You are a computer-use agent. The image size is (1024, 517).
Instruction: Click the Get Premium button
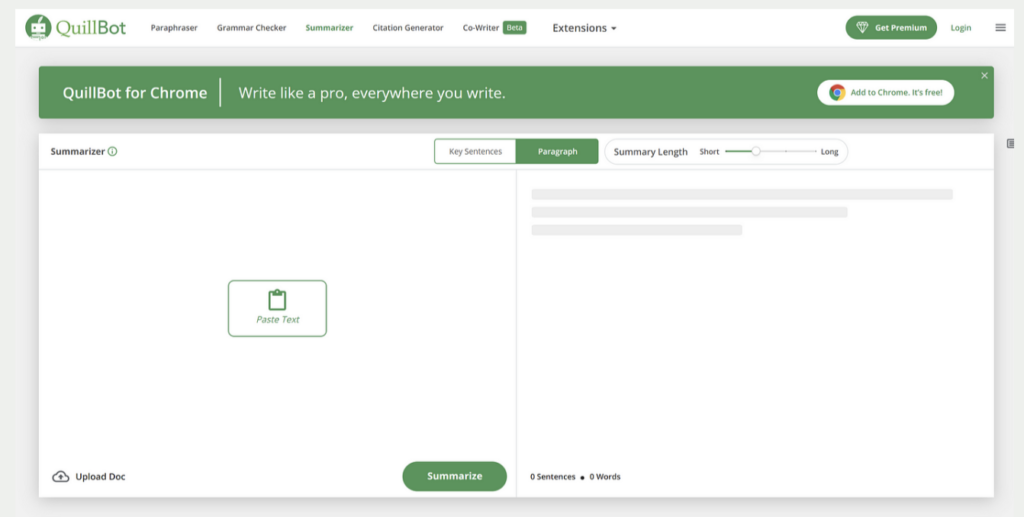click(891, 27)
